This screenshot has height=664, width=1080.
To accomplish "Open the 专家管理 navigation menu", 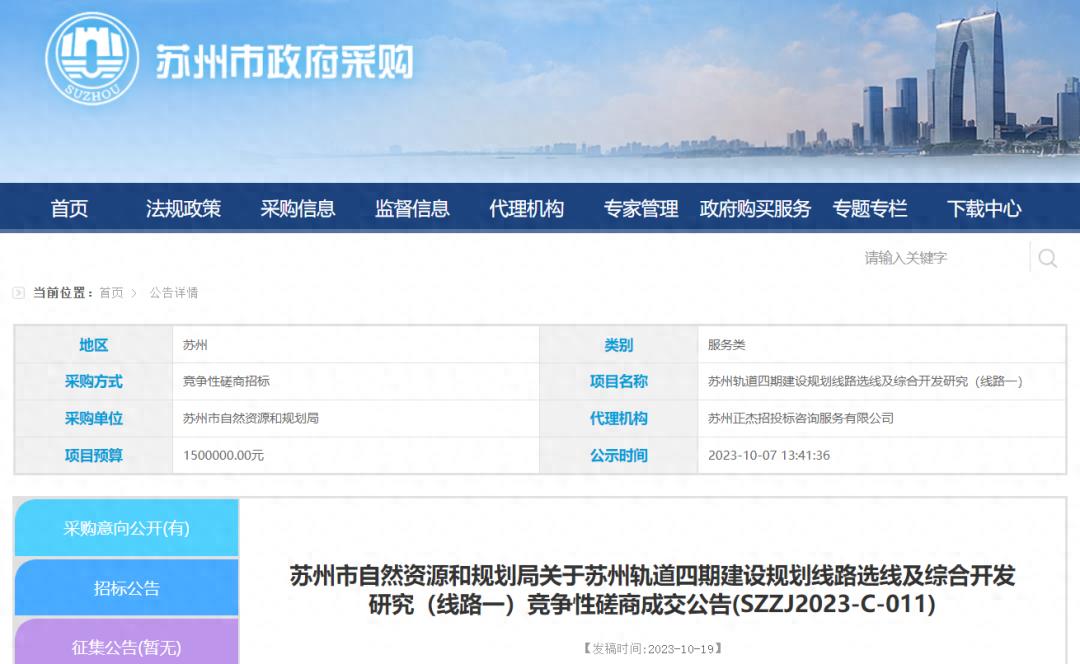I will coord(641,208).
